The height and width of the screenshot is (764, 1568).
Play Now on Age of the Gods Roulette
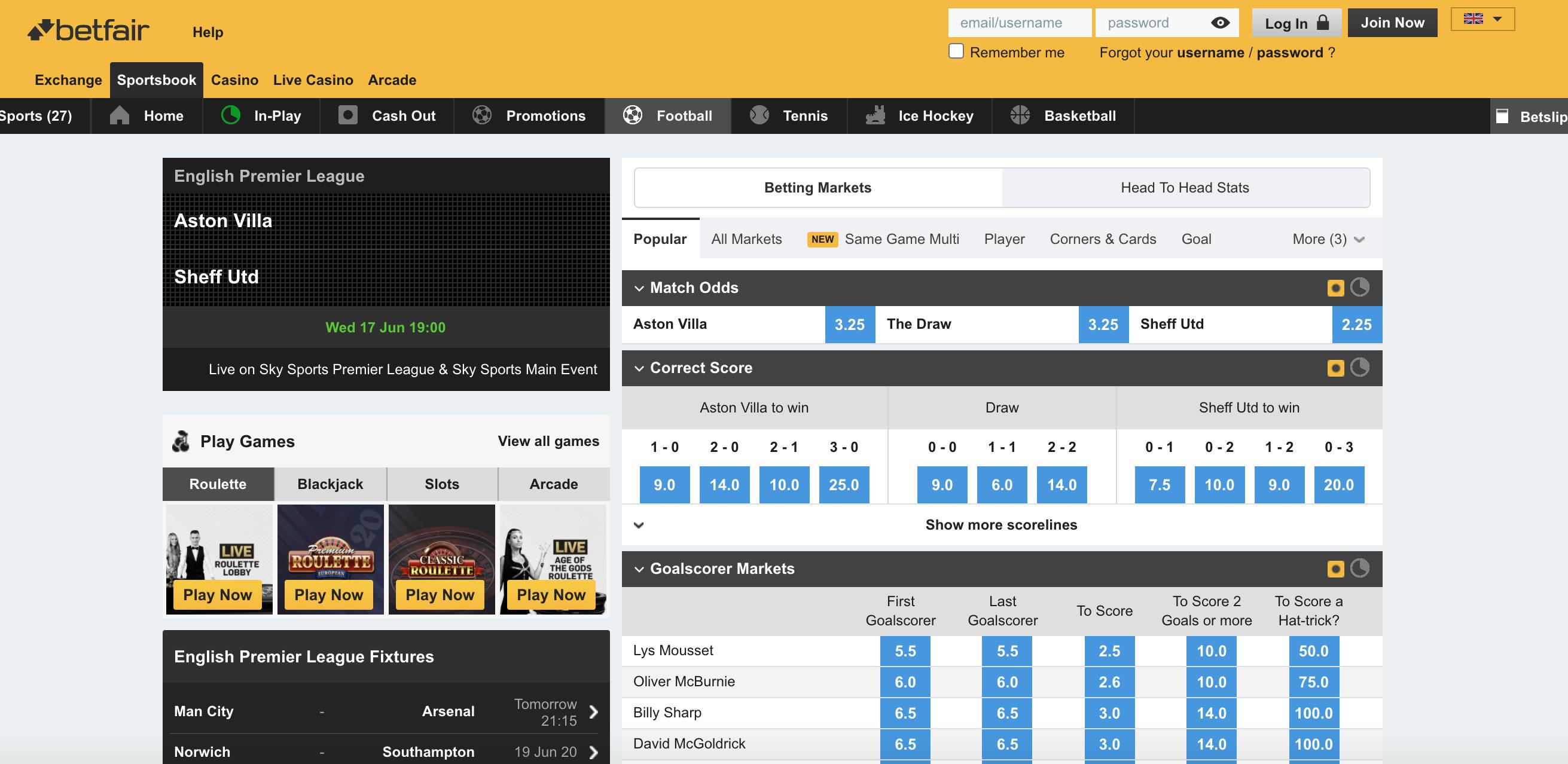click(551, 595)
